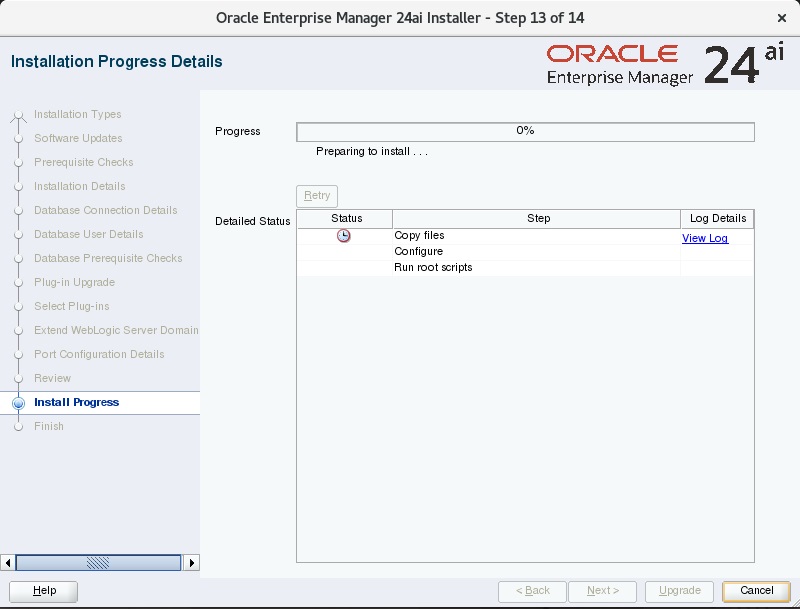Select the Copy files row text
Viewport: 800px width, 609px height.
click(419, 236)
